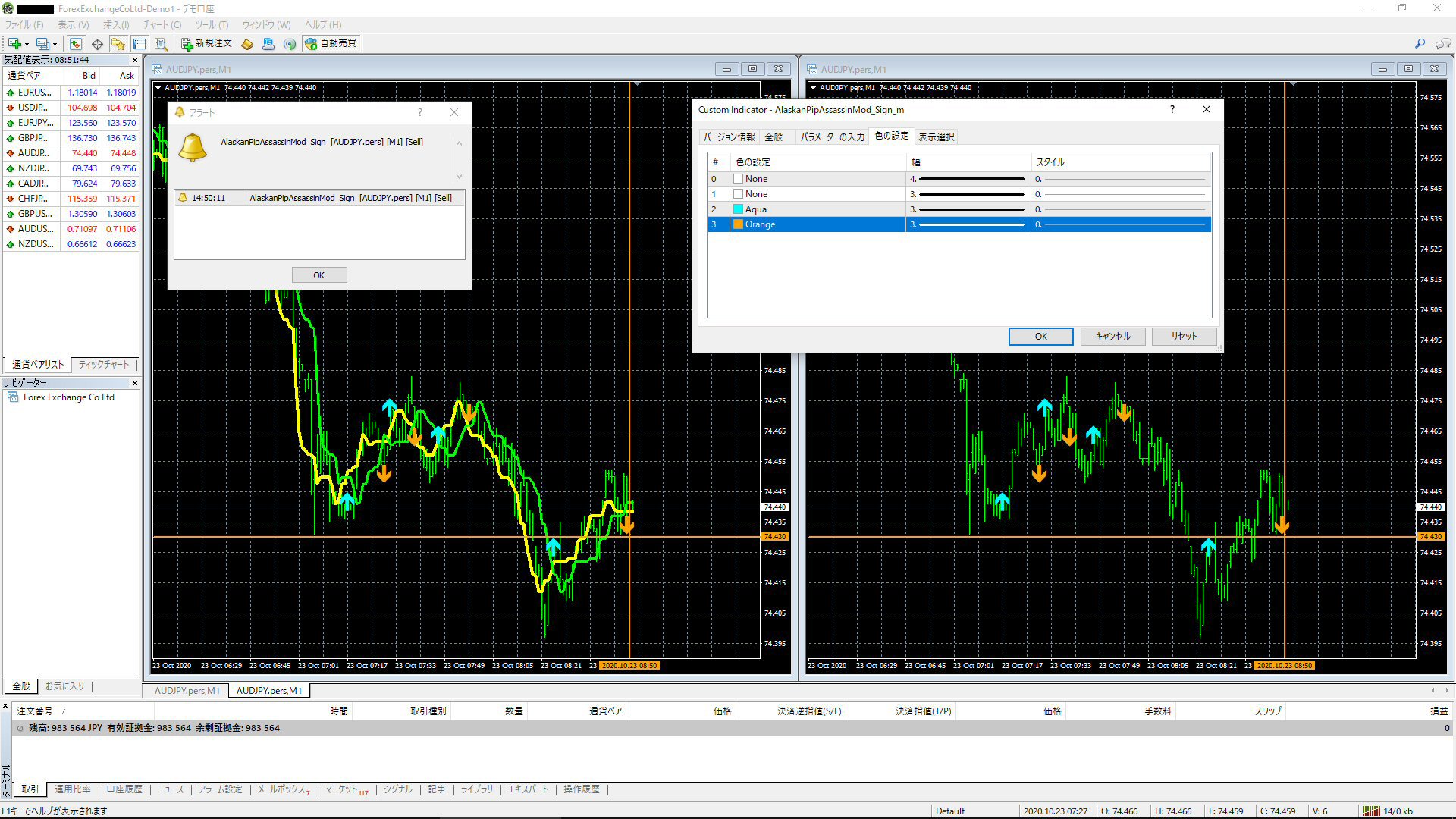The height and width of the screenshot is (819, 1456).
Task: Switch to the 表示選択 tab
Action: [x=936, y=137]
